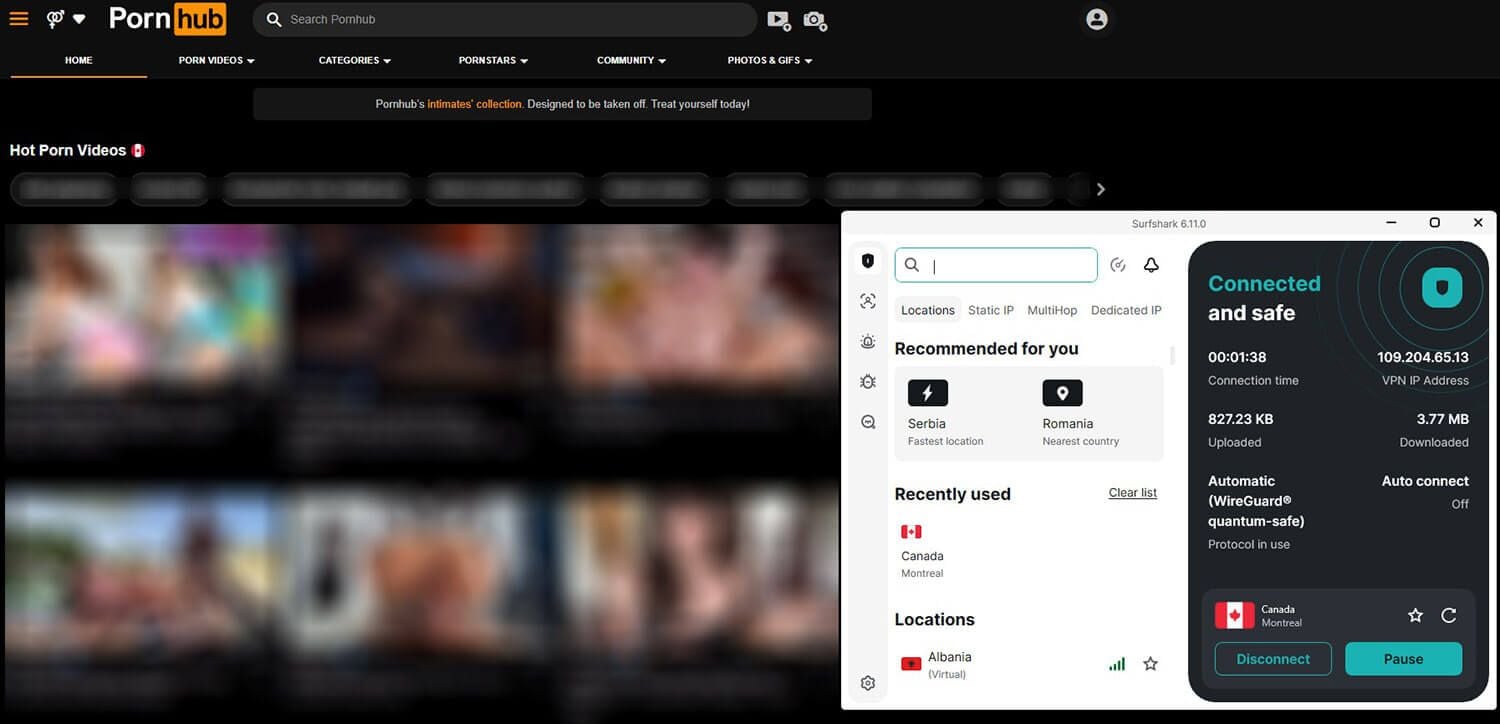The width and height of the screenshot is (1500, 724).
Task: Open the Search magnifier icon in Surfshark sidebar
Action: coord(868,422)
